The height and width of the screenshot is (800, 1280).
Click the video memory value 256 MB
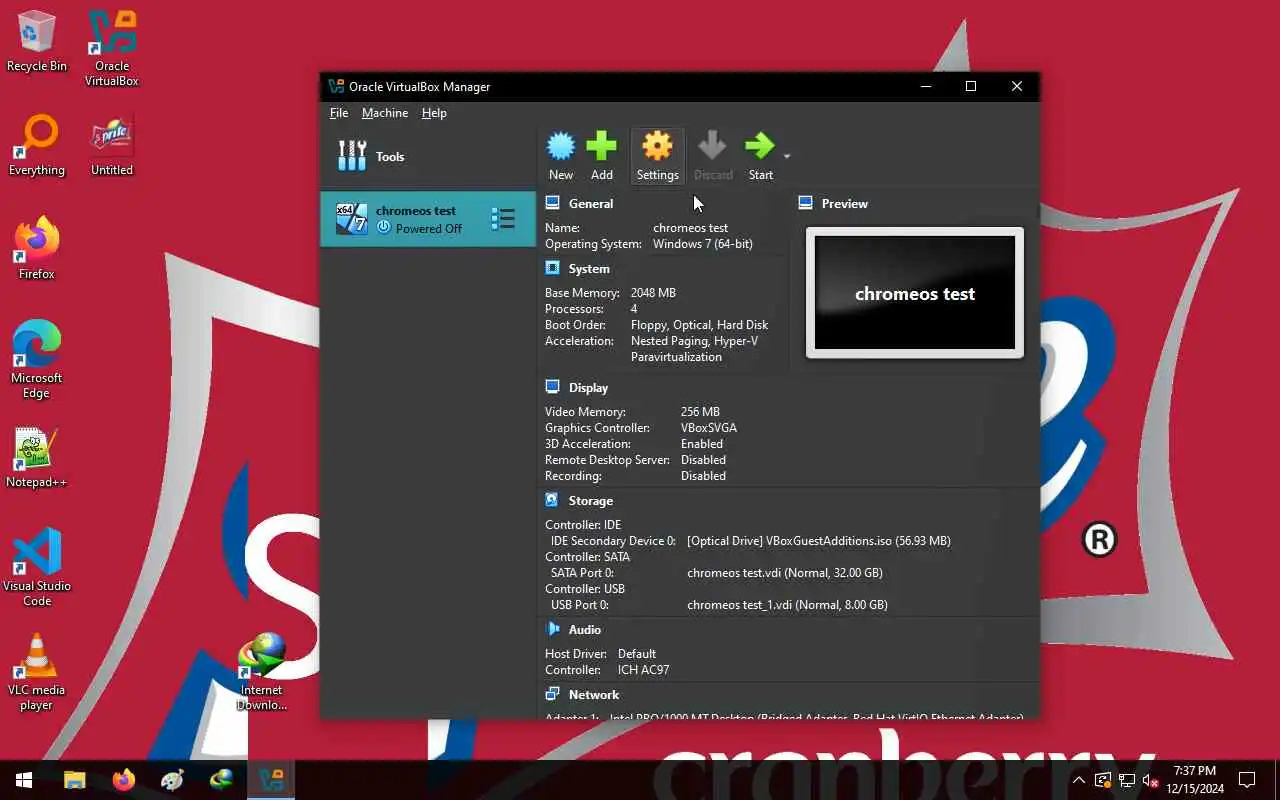[700, 412]
